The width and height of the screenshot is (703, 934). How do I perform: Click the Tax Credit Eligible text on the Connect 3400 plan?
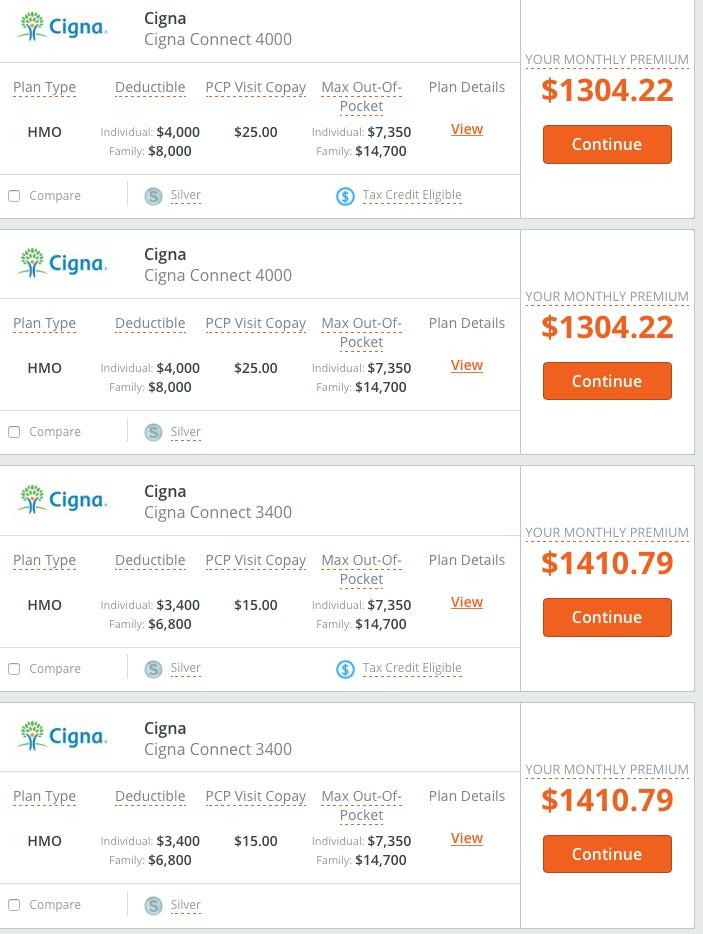412,668
